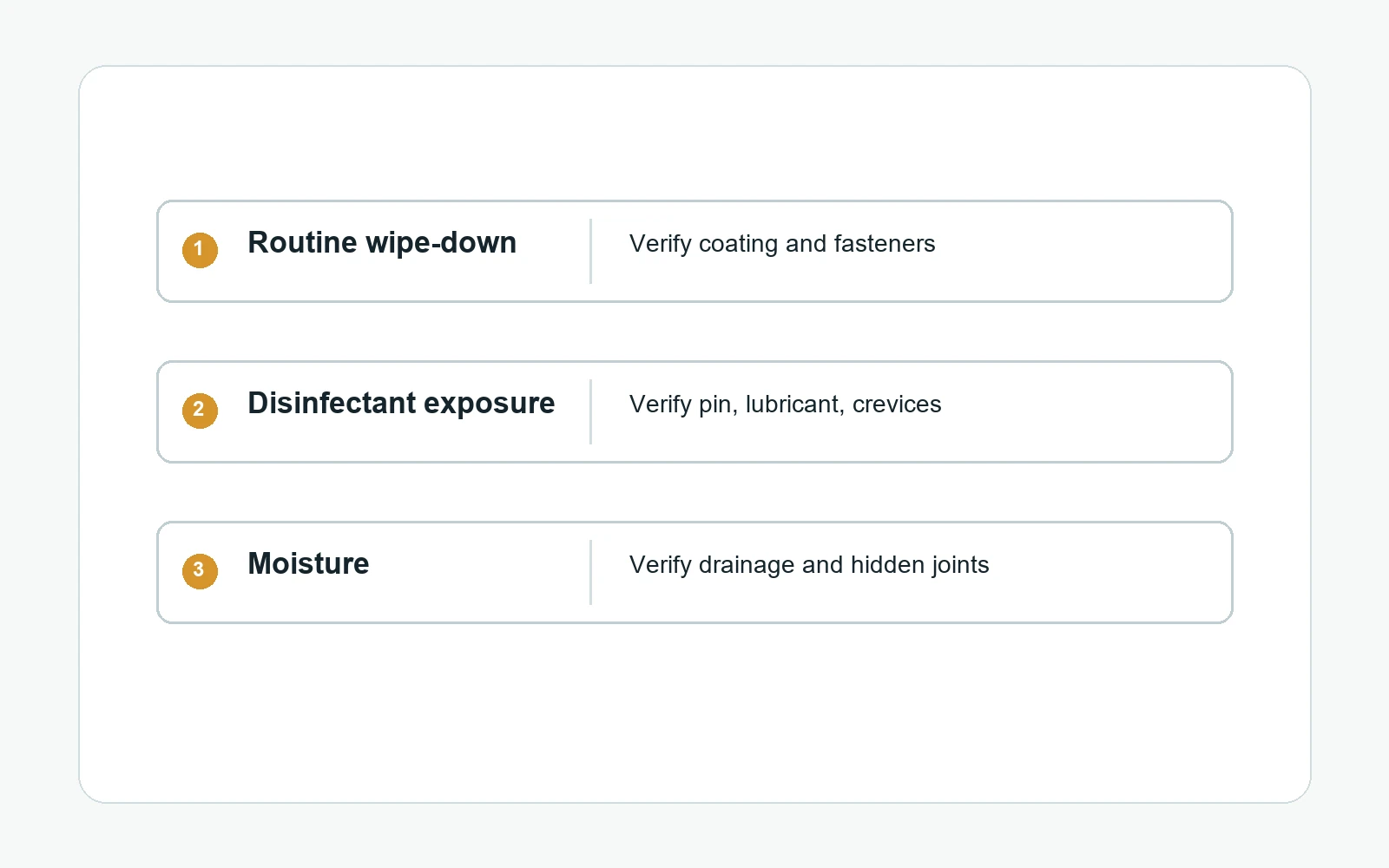This screenshot has height=868, width=1389.
Task: Click 'Verify pin, lubricant, crevices' text
Action: click(x=785, y=404)
